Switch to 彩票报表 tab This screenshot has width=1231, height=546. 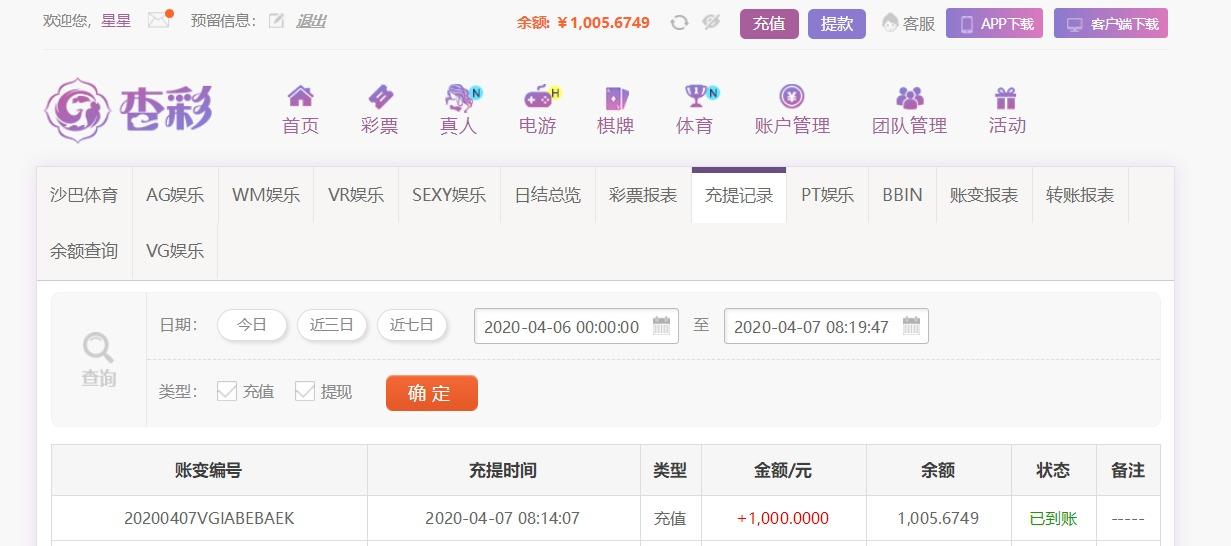click(643, 195)
